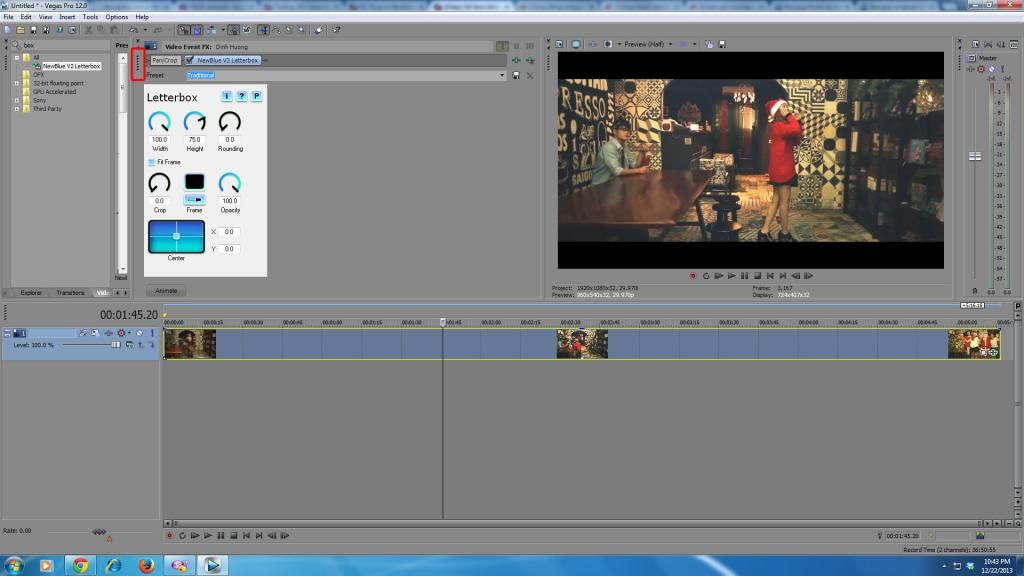1024x576 pixels.
Task: Minimize the video track height button
Action: pyautogui.click(x=8, y=333)
